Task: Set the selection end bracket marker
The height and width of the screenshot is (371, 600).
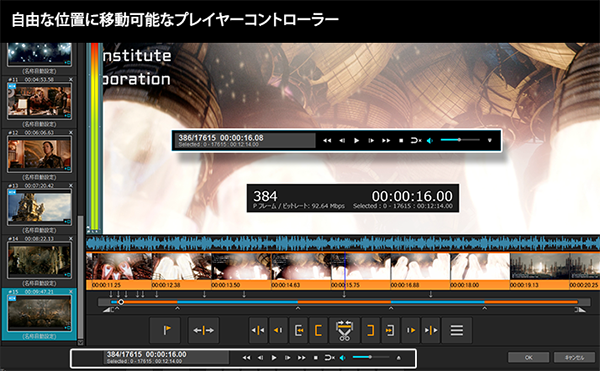Action: pyautogui.click(x=370, y=330)
